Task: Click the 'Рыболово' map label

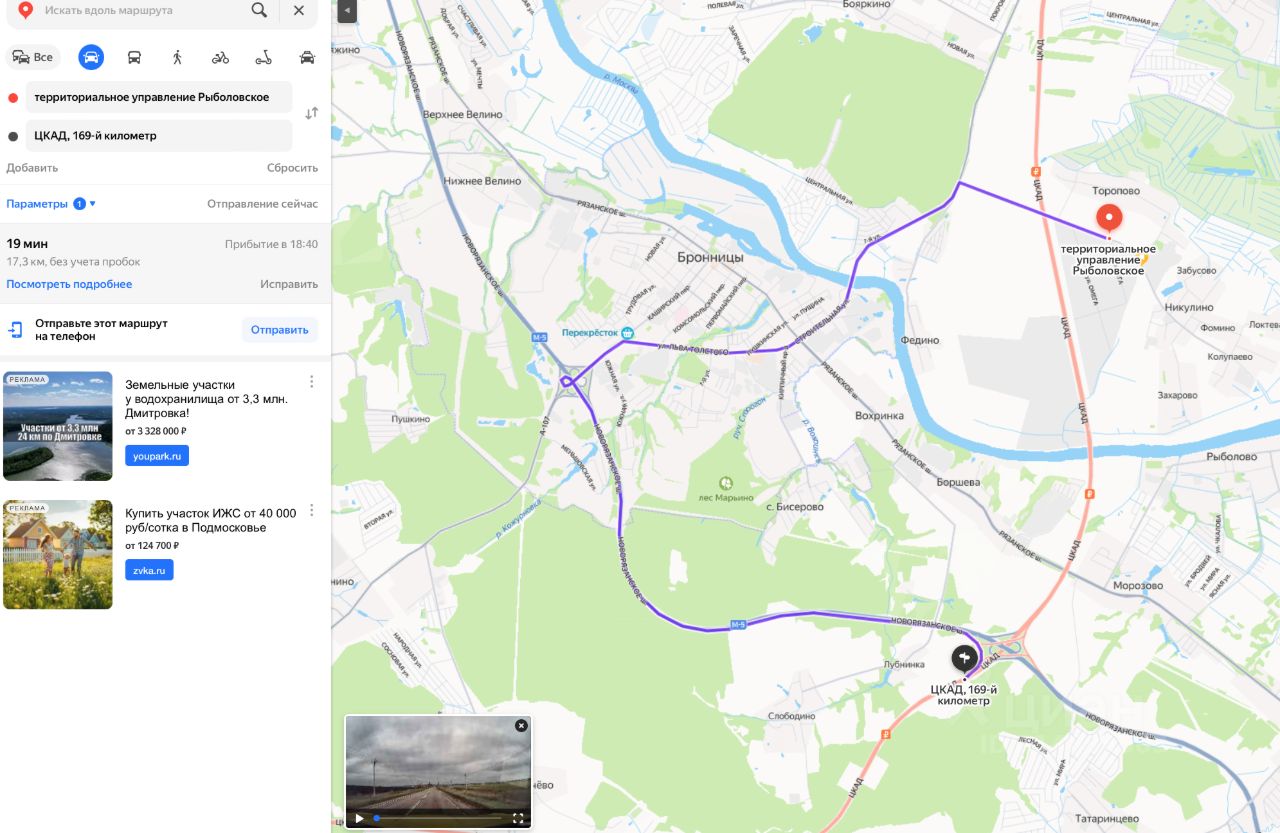Action: (1231, 456)
